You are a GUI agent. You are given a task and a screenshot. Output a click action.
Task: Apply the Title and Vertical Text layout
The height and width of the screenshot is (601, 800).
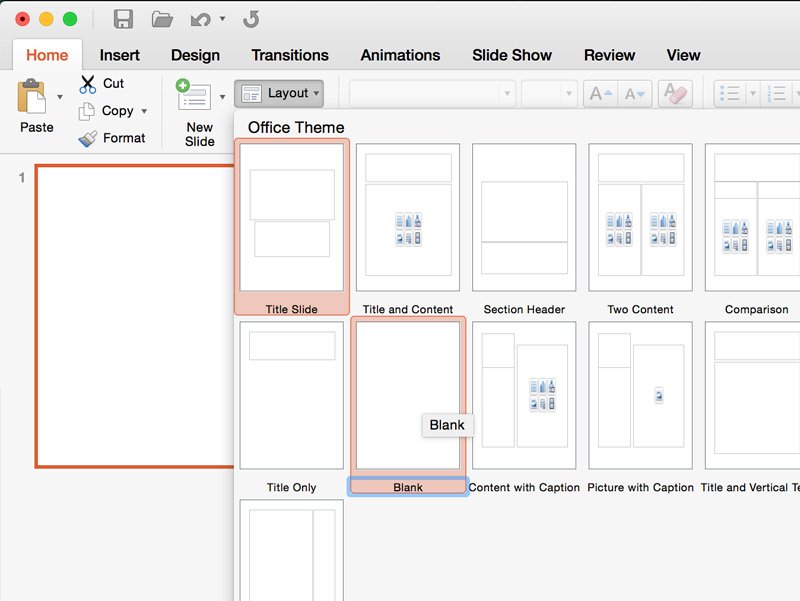tap(753, 407)
